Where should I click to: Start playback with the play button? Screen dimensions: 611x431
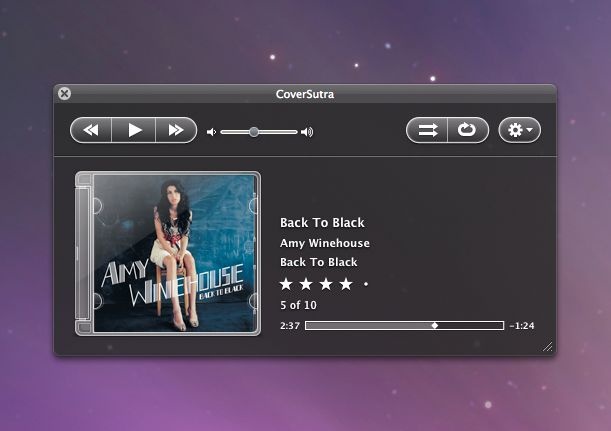[134, 130]
